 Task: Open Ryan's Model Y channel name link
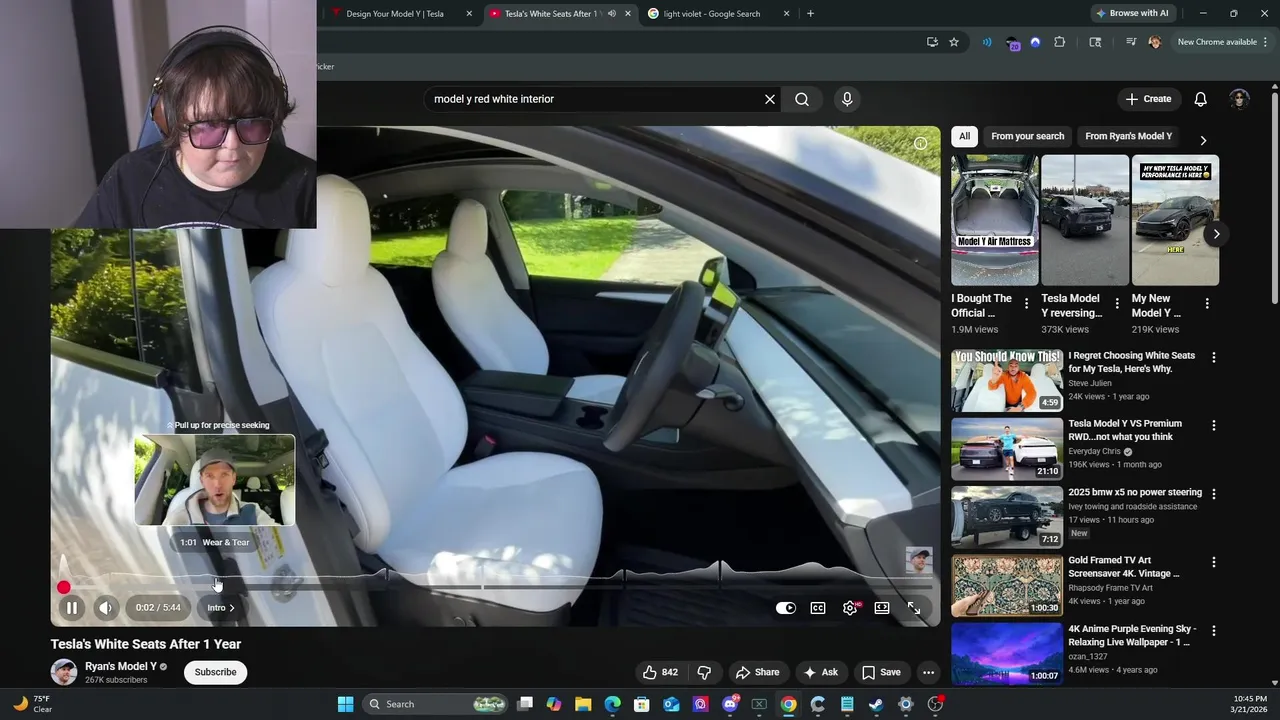tap(121, 666)
